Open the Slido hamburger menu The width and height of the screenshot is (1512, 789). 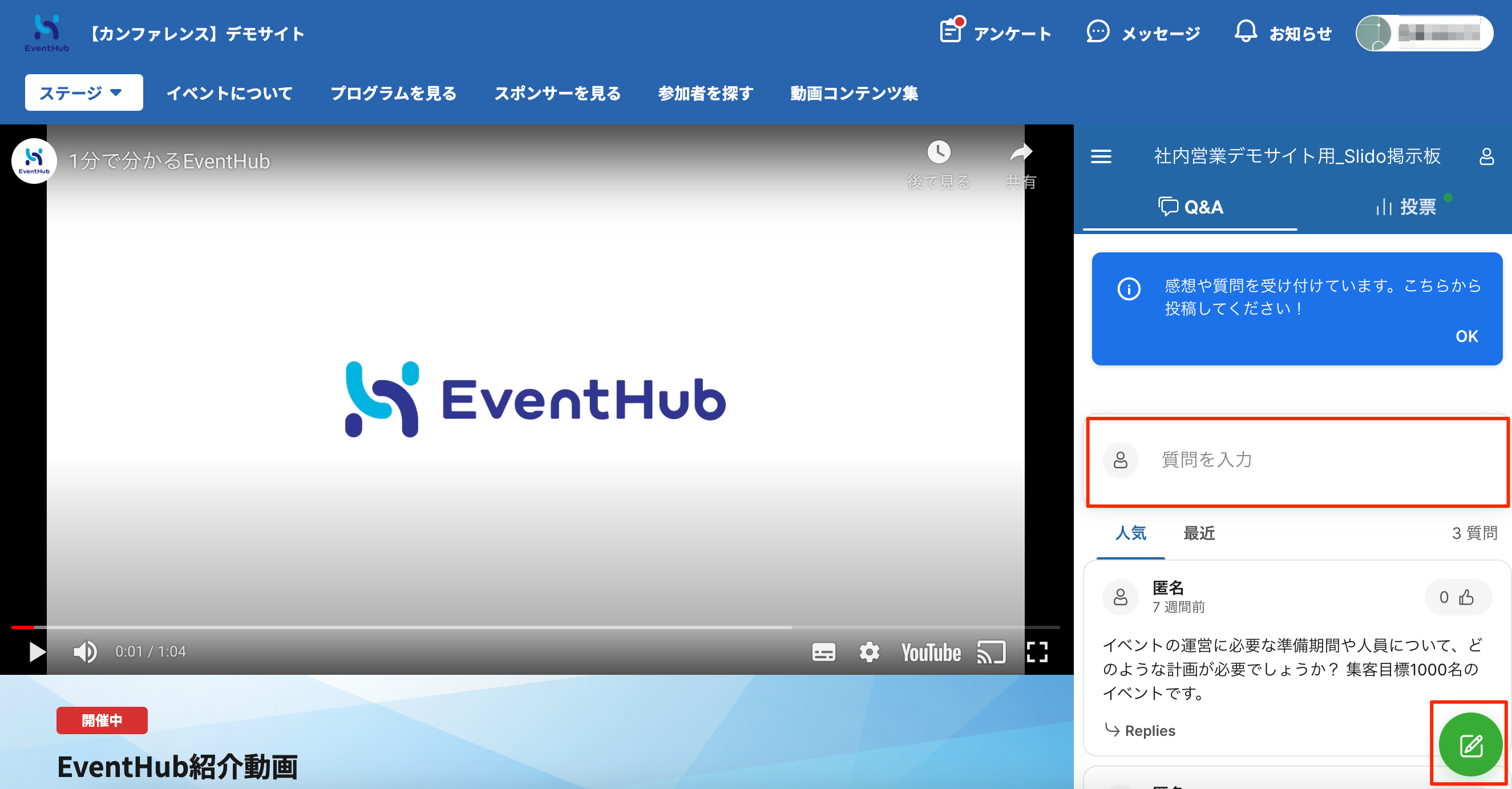pos(1101,156)
